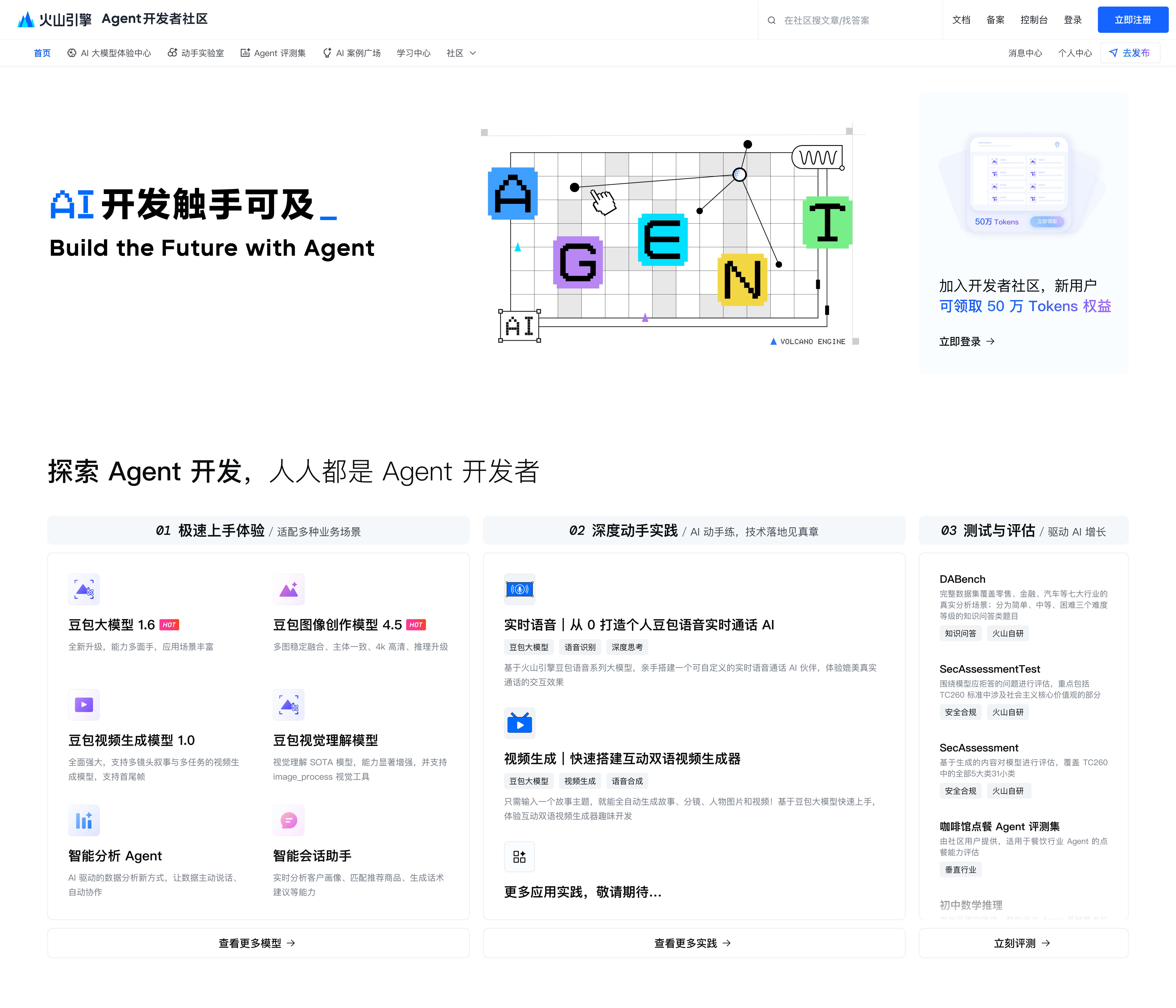Click the 豆包大模型 1.6 model icon
This screenshot has width=1176, height=1008.
(x=84, y=589)
